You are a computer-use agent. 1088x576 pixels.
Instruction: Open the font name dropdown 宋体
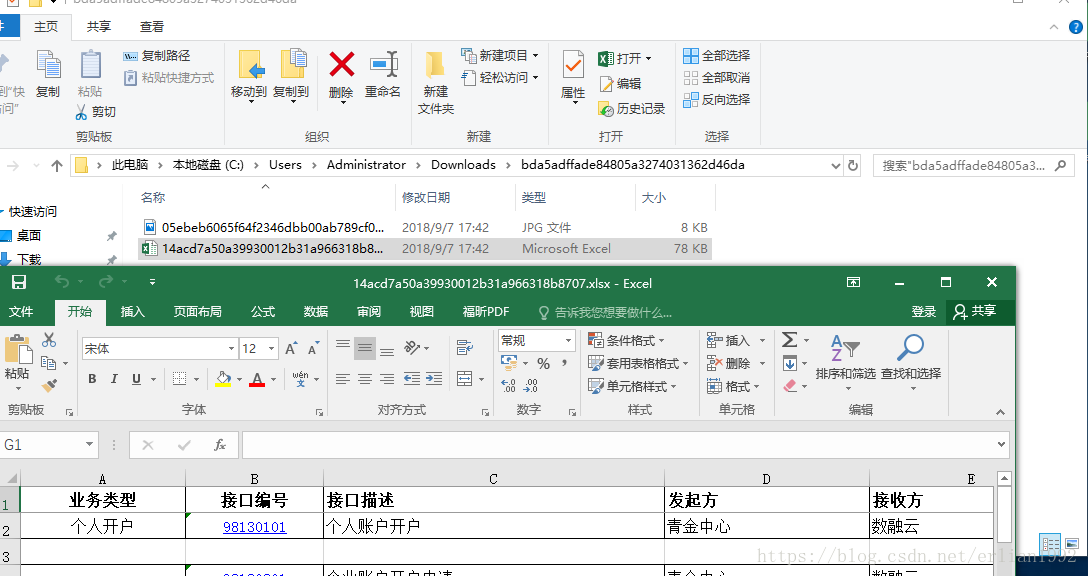tap(231, 348)
